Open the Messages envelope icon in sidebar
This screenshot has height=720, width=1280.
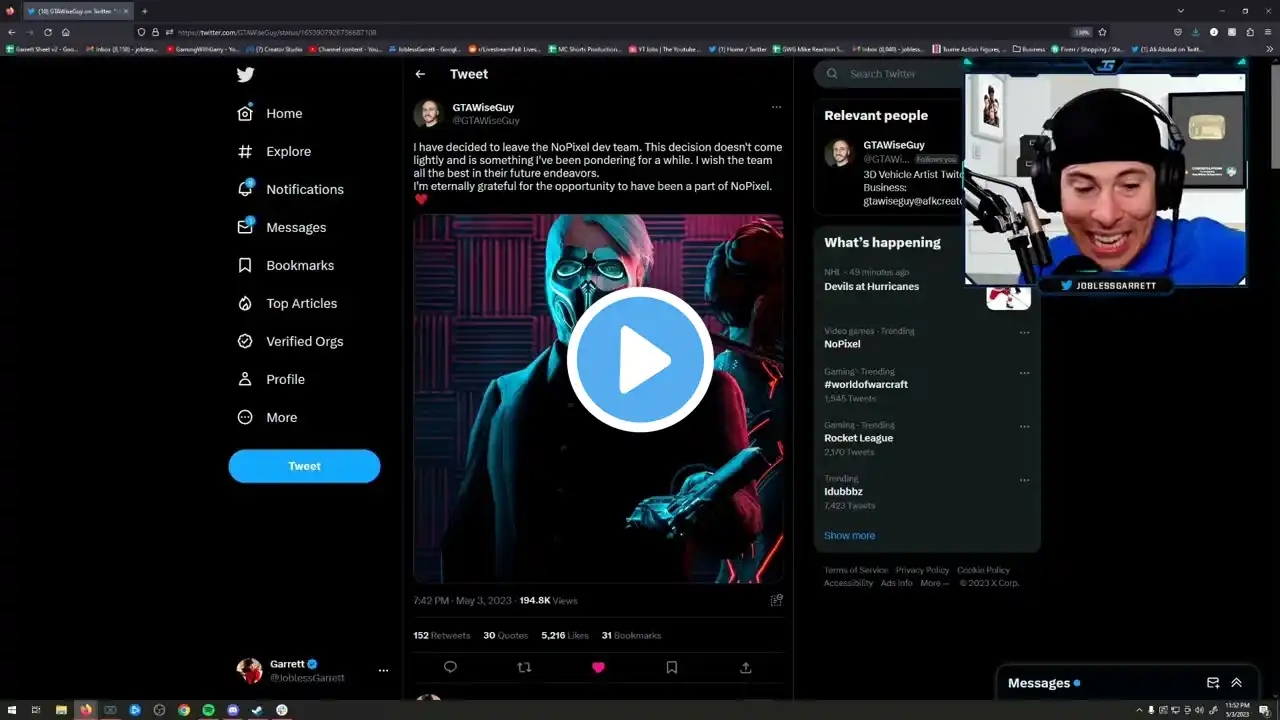click(x=245, y=227)
